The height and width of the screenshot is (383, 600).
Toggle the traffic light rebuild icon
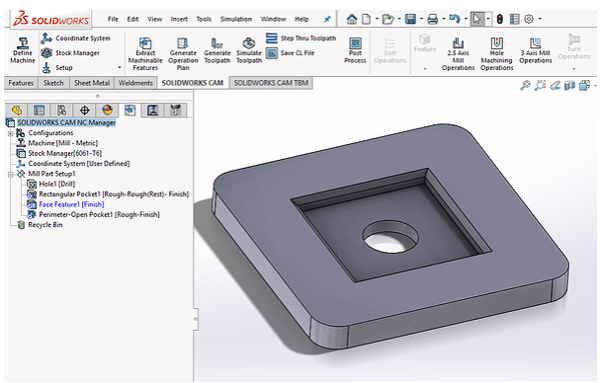coord(499,19)
